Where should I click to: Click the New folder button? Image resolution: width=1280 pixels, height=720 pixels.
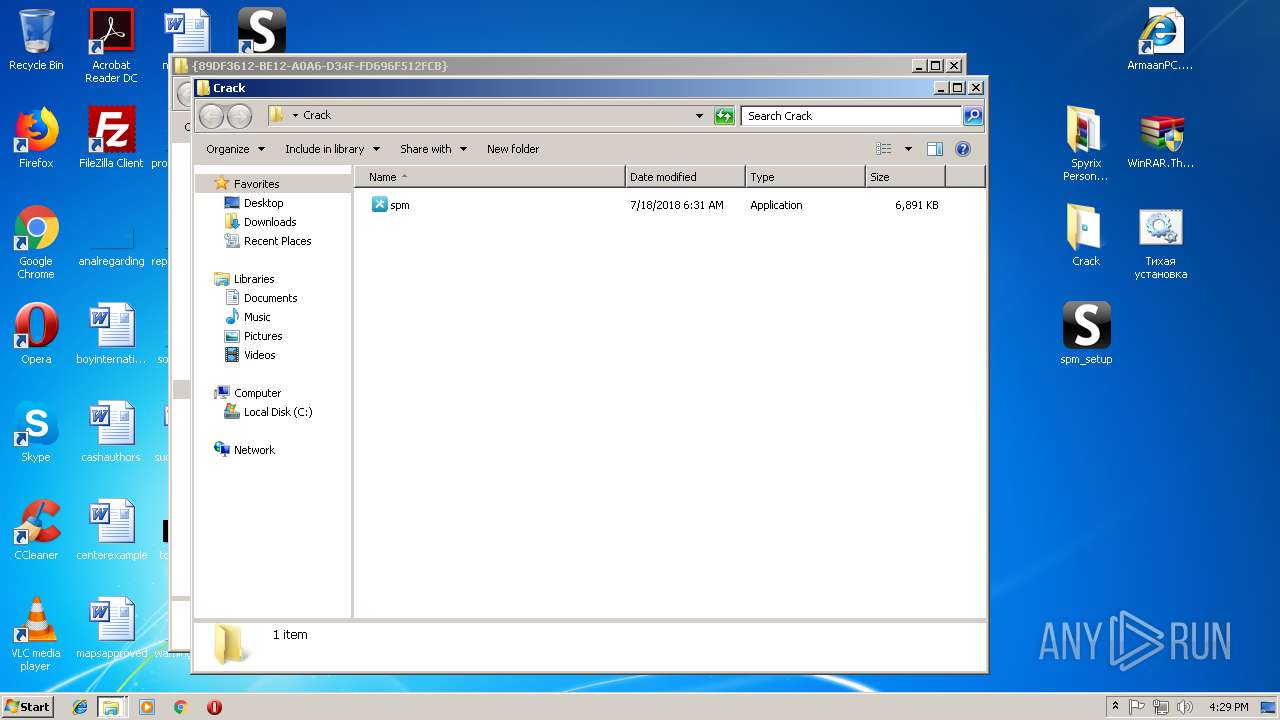513,149
